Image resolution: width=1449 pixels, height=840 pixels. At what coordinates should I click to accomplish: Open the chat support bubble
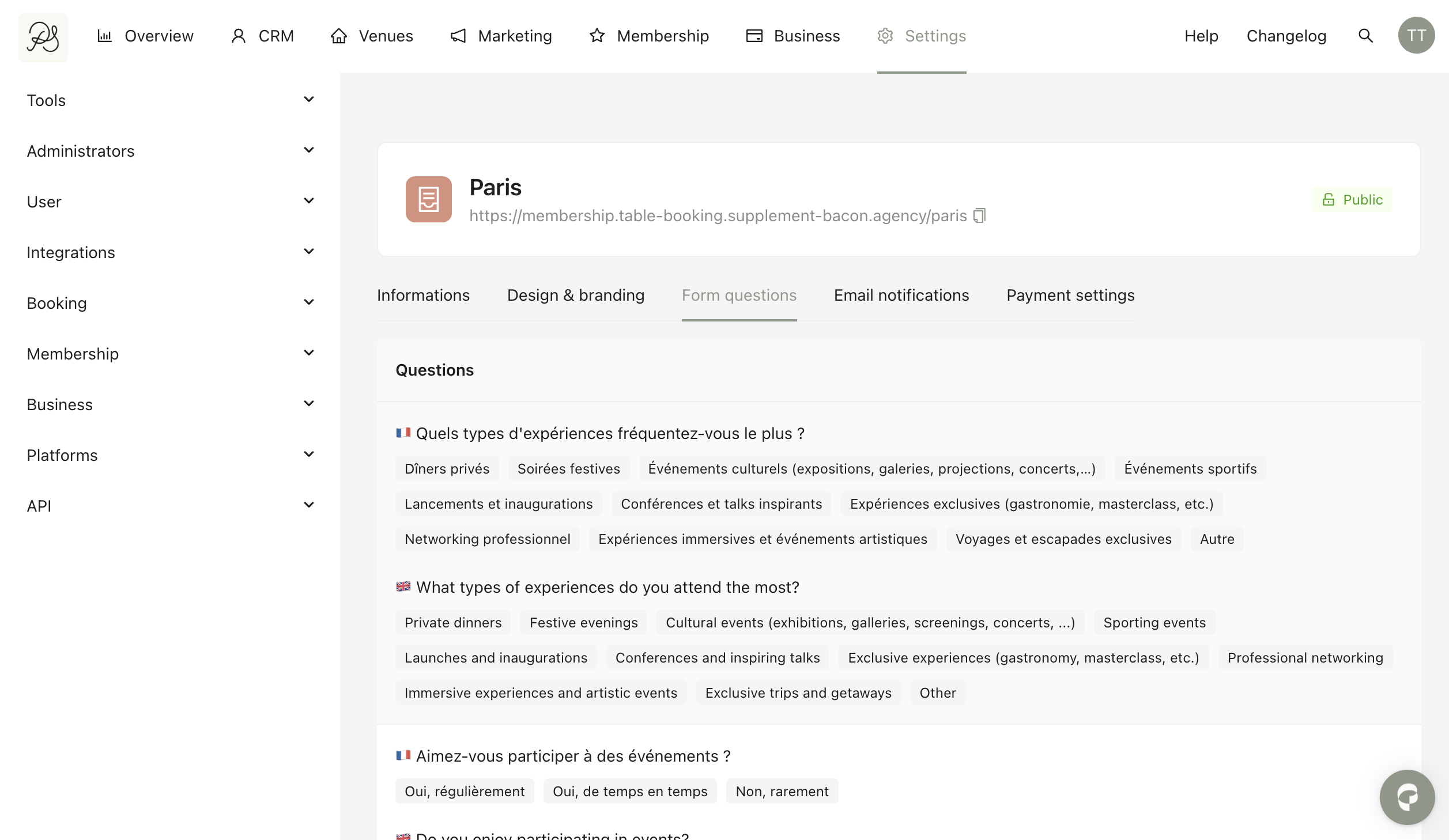coord(1406,797)
